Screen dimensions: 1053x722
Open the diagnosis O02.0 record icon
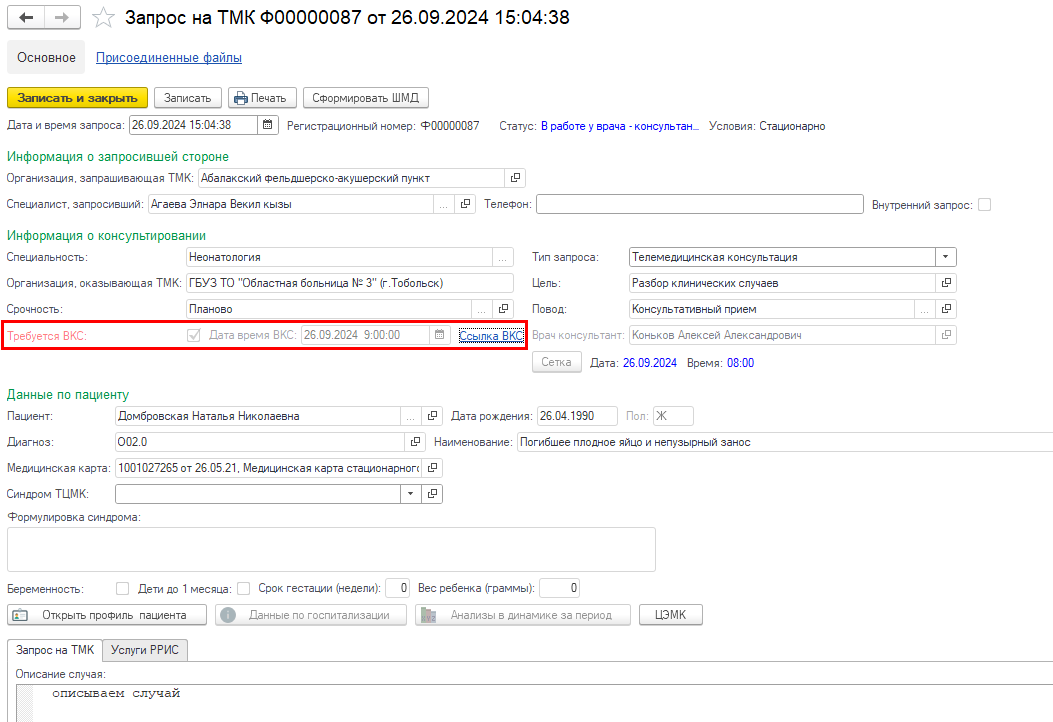[416, 441]
